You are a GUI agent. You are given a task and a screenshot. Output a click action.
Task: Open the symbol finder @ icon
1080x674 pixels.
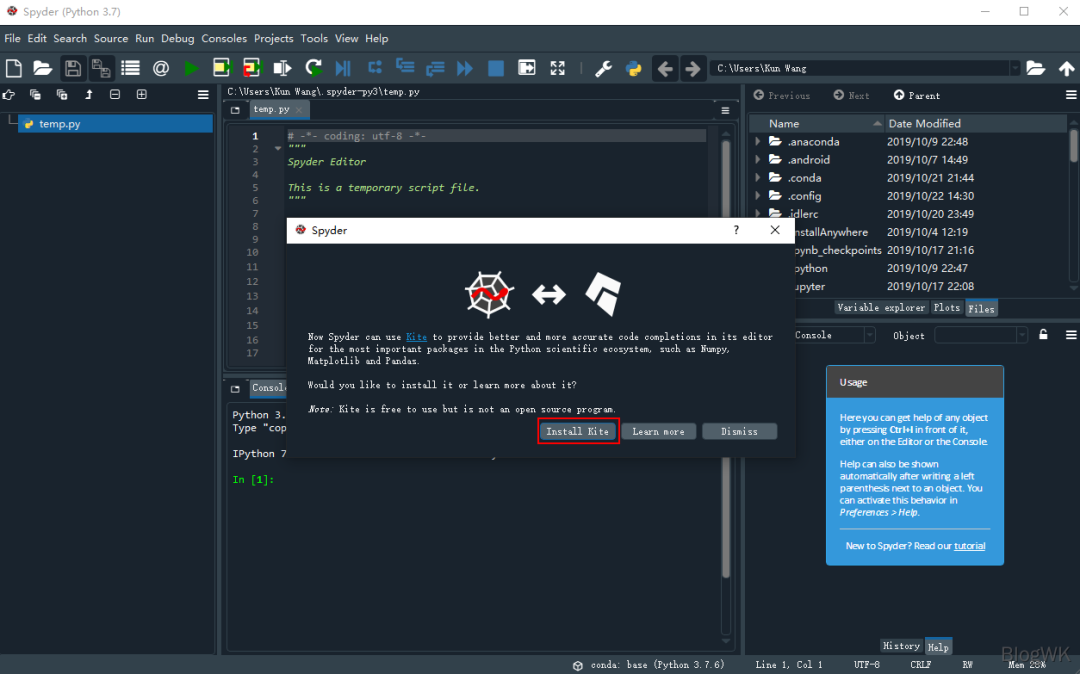coord(160,68)
